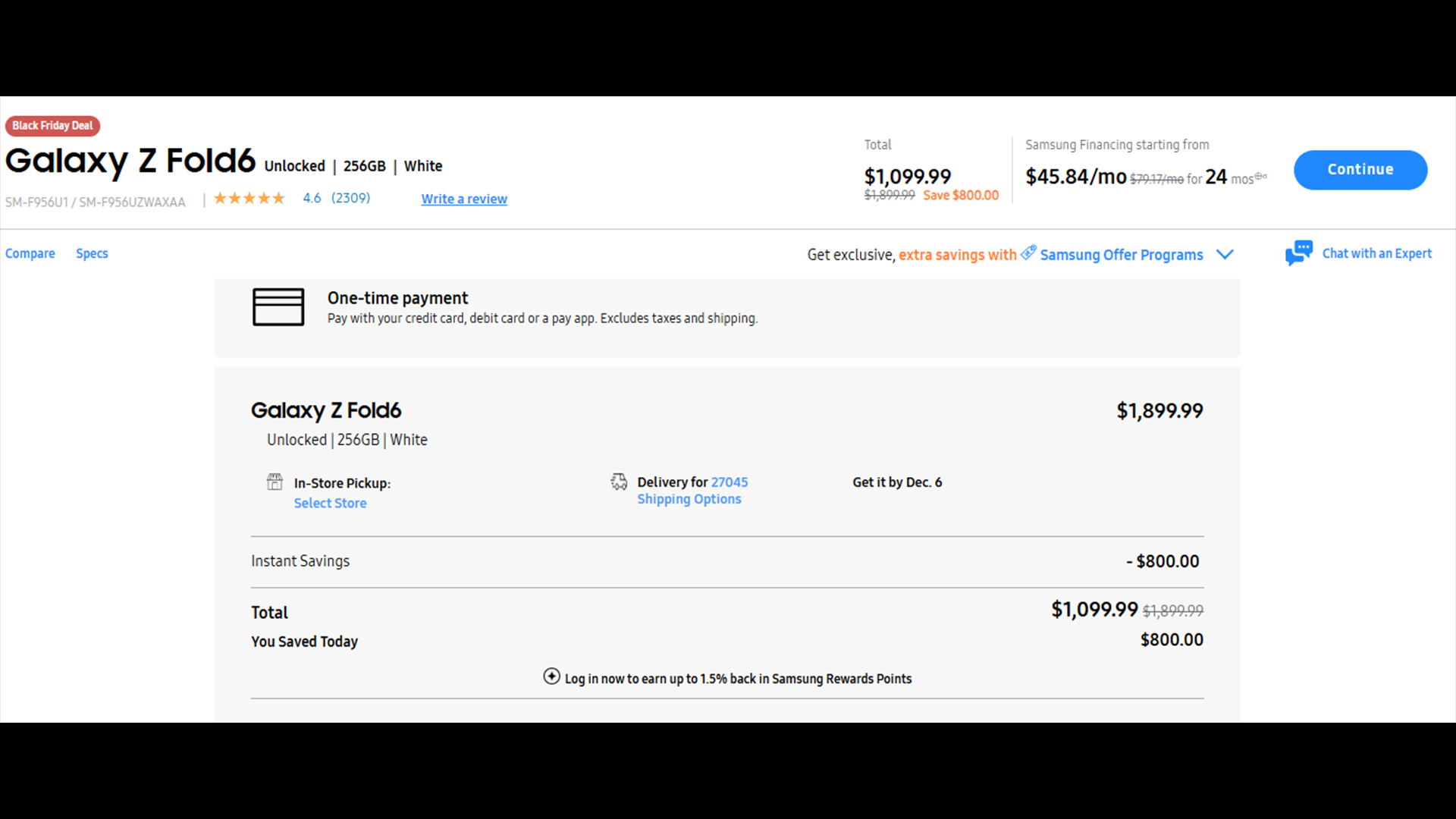Image resolution: width=1456 pixels, height=819 pixels.
Task: Click the plus icon beside rewards login
Action: [551, 676]
